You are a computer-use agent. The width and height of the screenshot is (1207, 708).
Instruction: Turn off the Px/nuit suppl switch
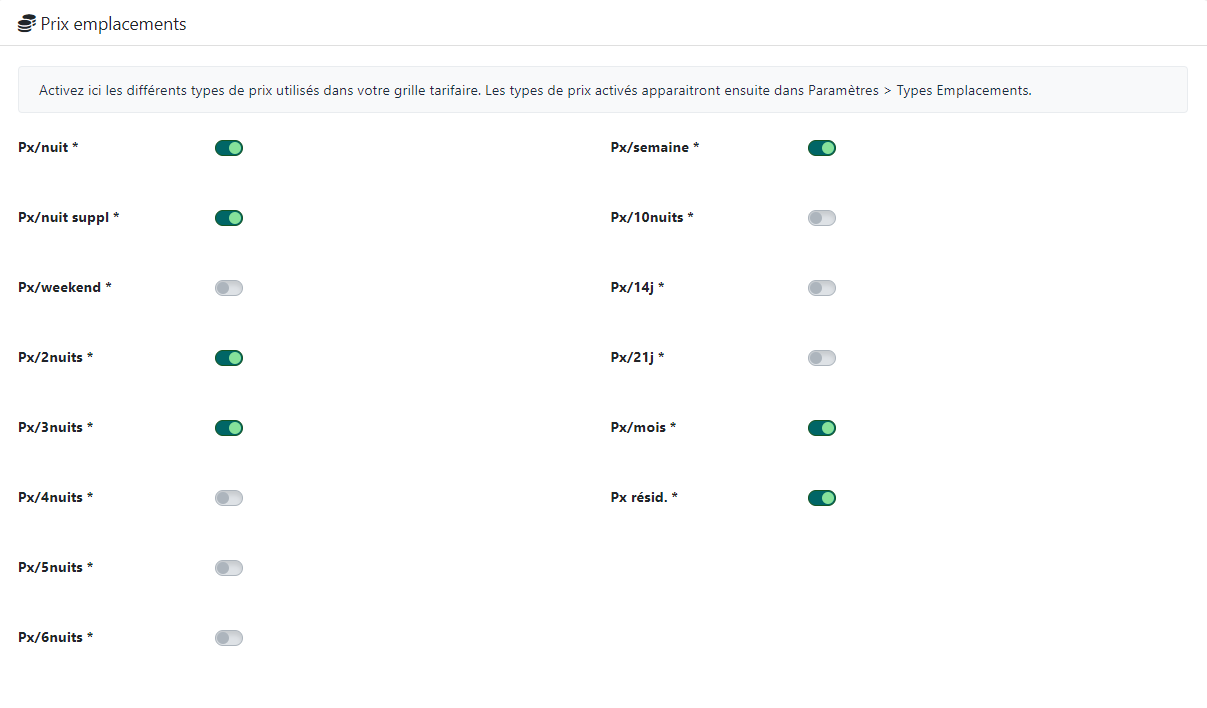(x=229, y=218)
